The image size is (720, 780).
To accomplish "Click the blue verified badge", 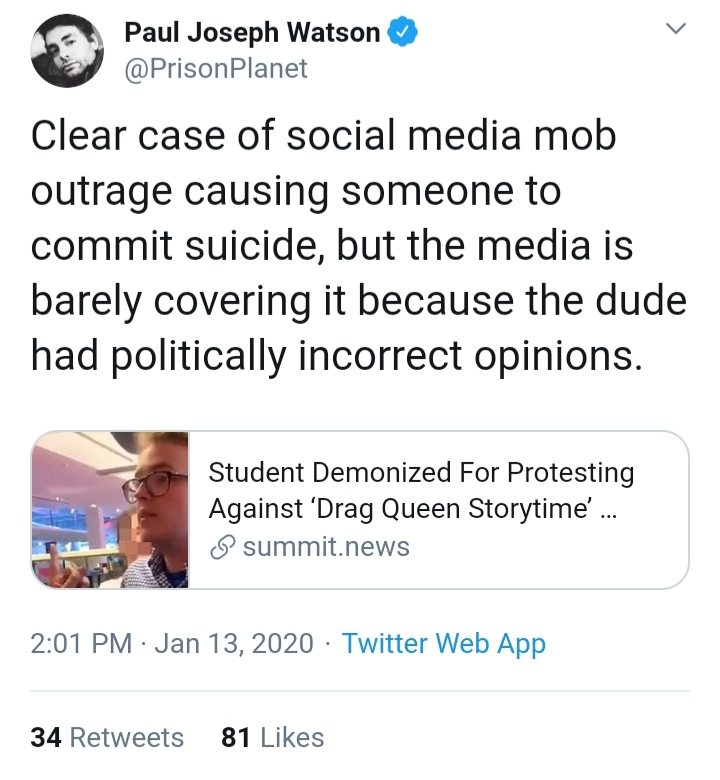I will tap(403, 31).
